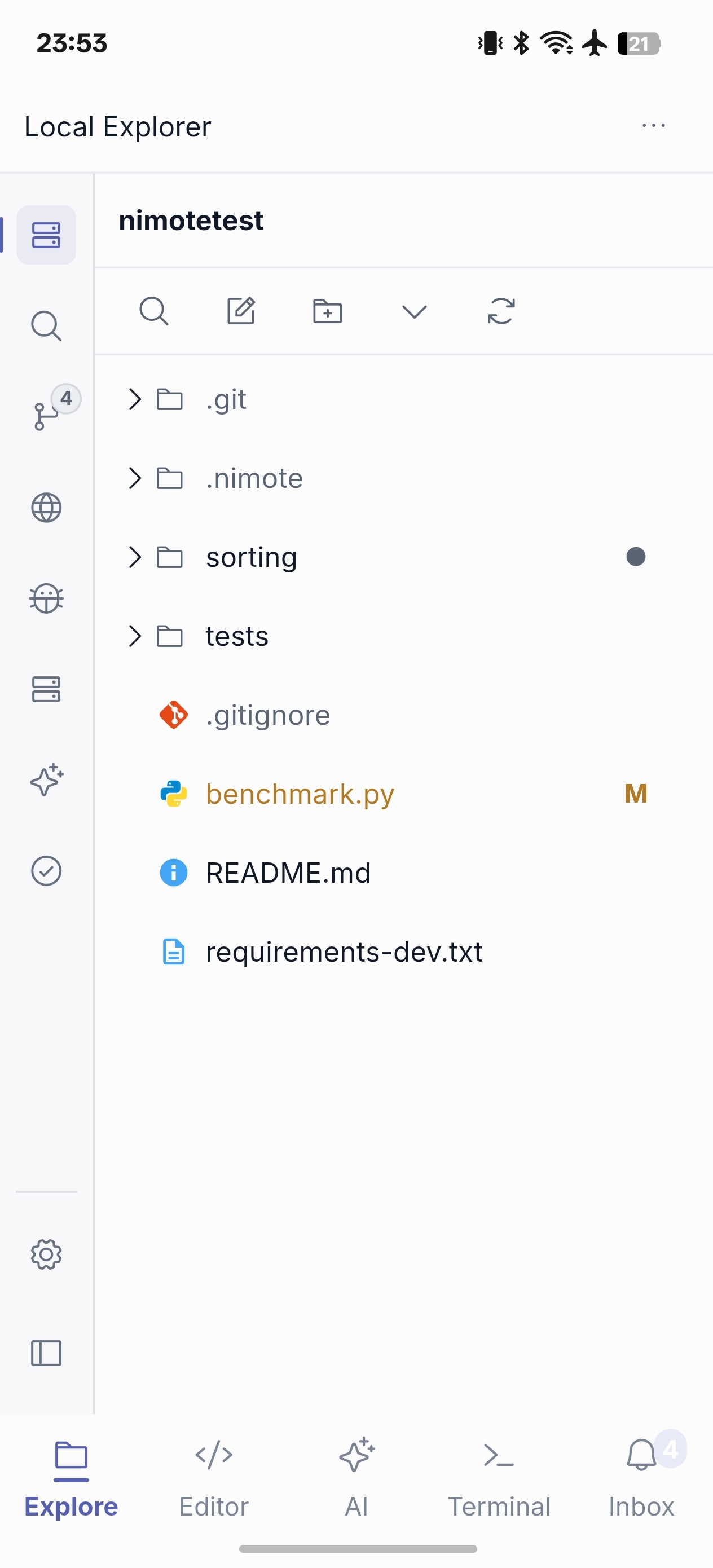Open the debug bug icon
Image resolution: width=713 pixels, height=1568 pixels.
[x=46, y=598]
